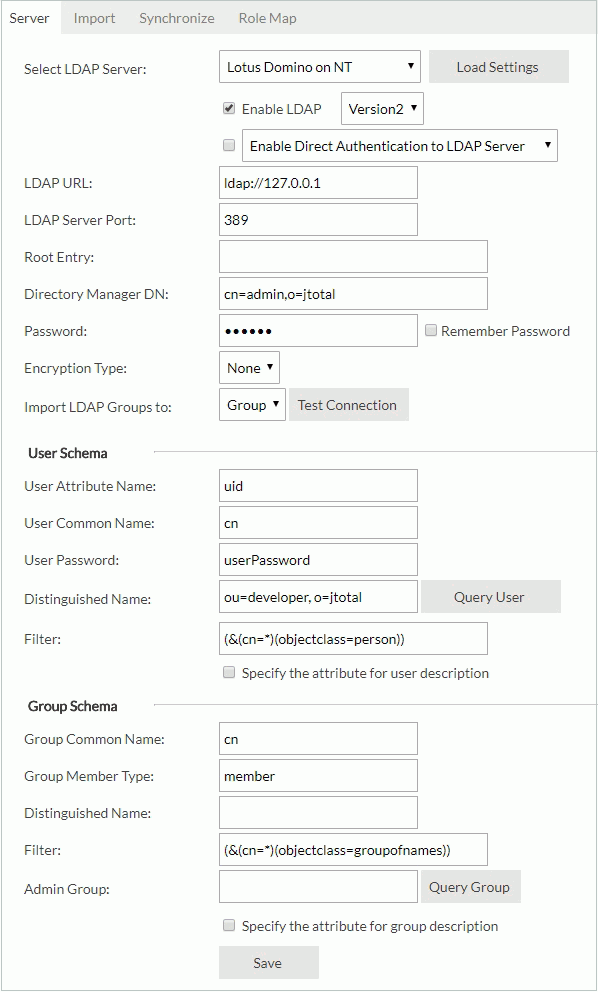Check the Direct Authentication checkbox
The width and height of the screenshot is (598, 992).
pos(228,145)
